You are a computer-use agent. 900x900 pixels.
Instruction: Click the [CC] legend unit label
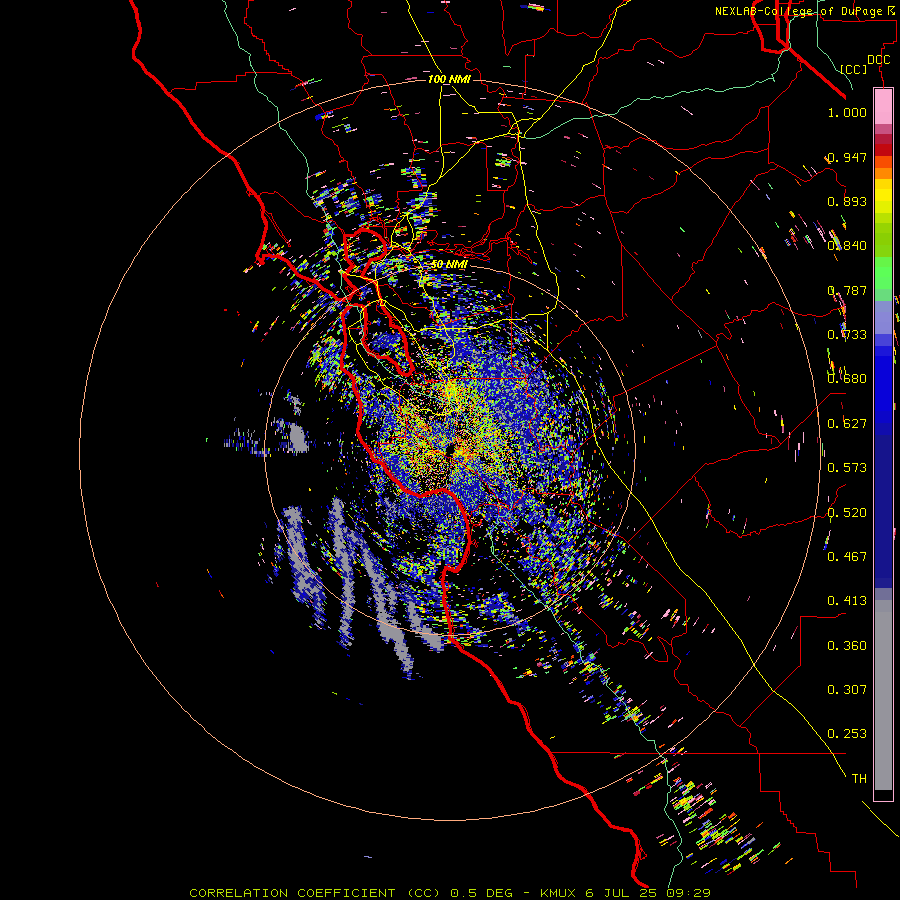[x=854, y=69]
